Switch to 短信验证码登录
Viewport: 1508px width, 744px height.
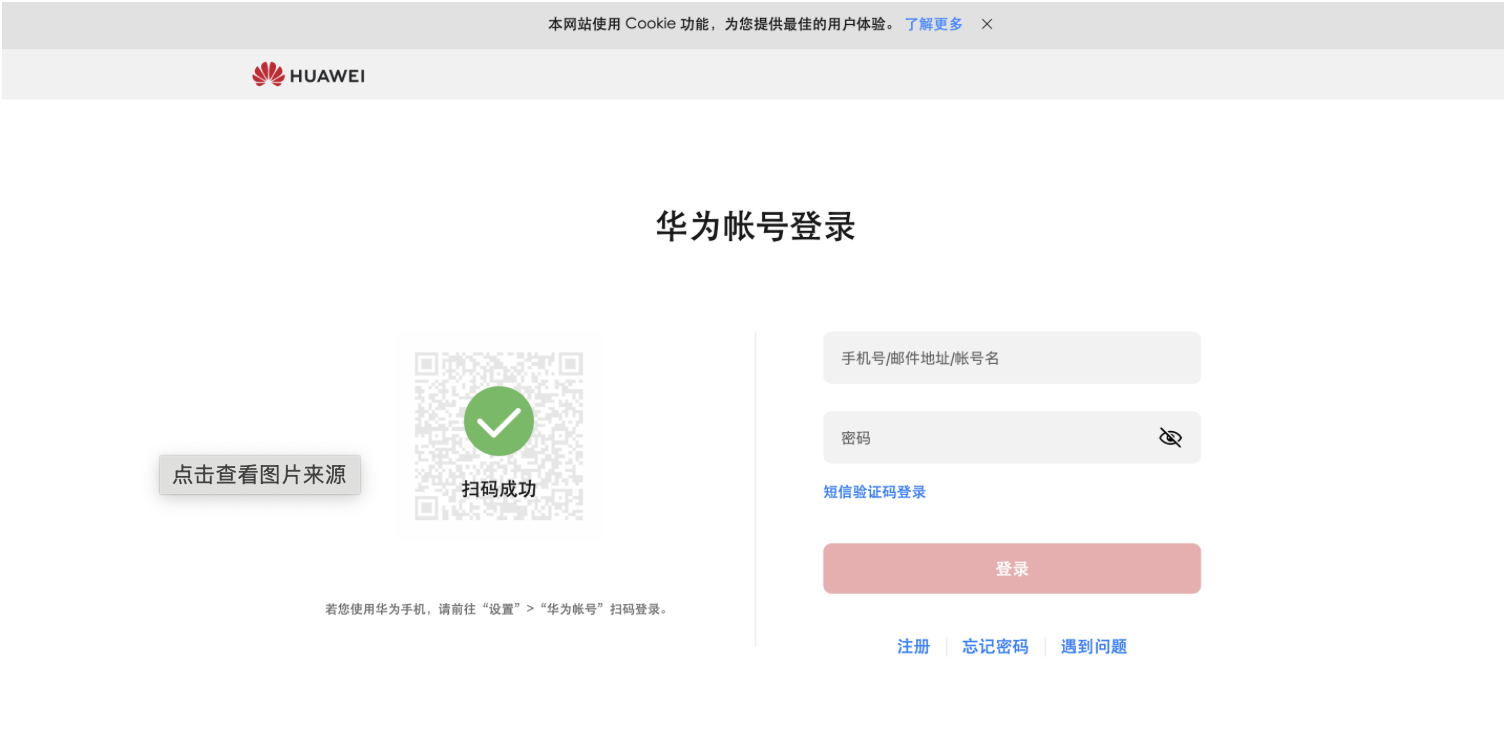tap(874, 492)
